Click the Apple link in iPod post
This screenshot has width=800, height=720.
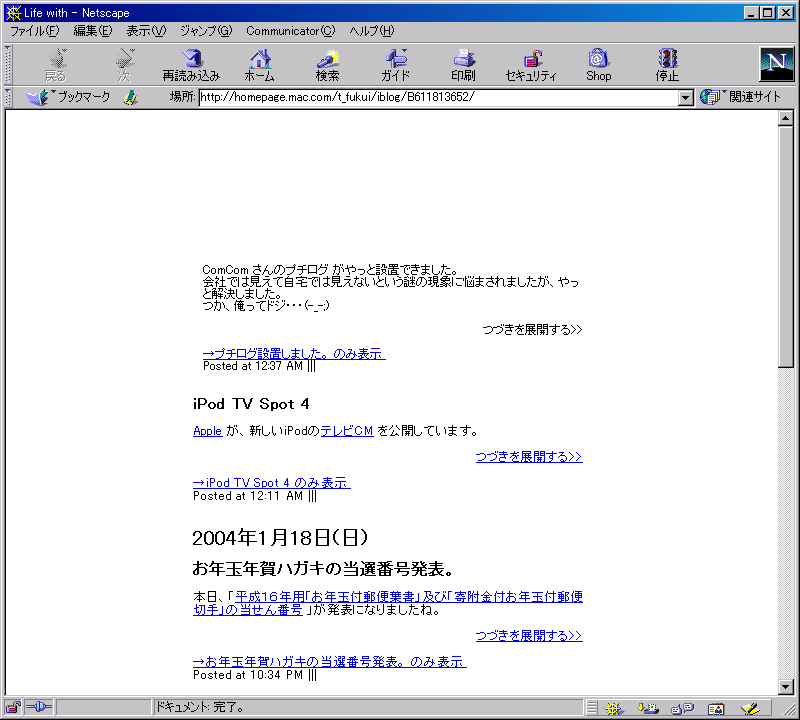coord(208,431)
